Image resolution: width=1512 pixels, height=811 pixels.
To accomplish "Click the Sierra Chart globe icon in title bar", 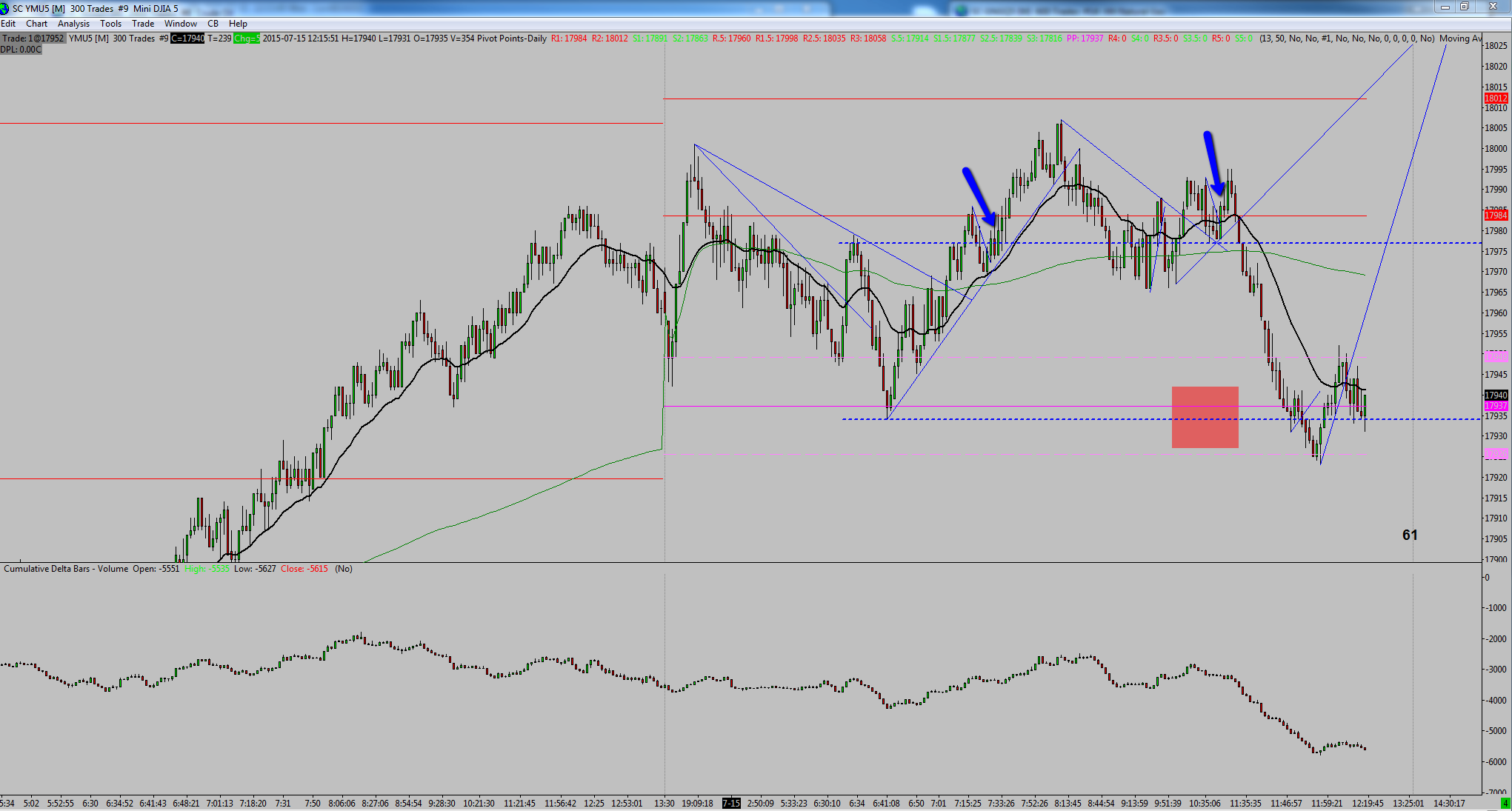I will 5,8.
